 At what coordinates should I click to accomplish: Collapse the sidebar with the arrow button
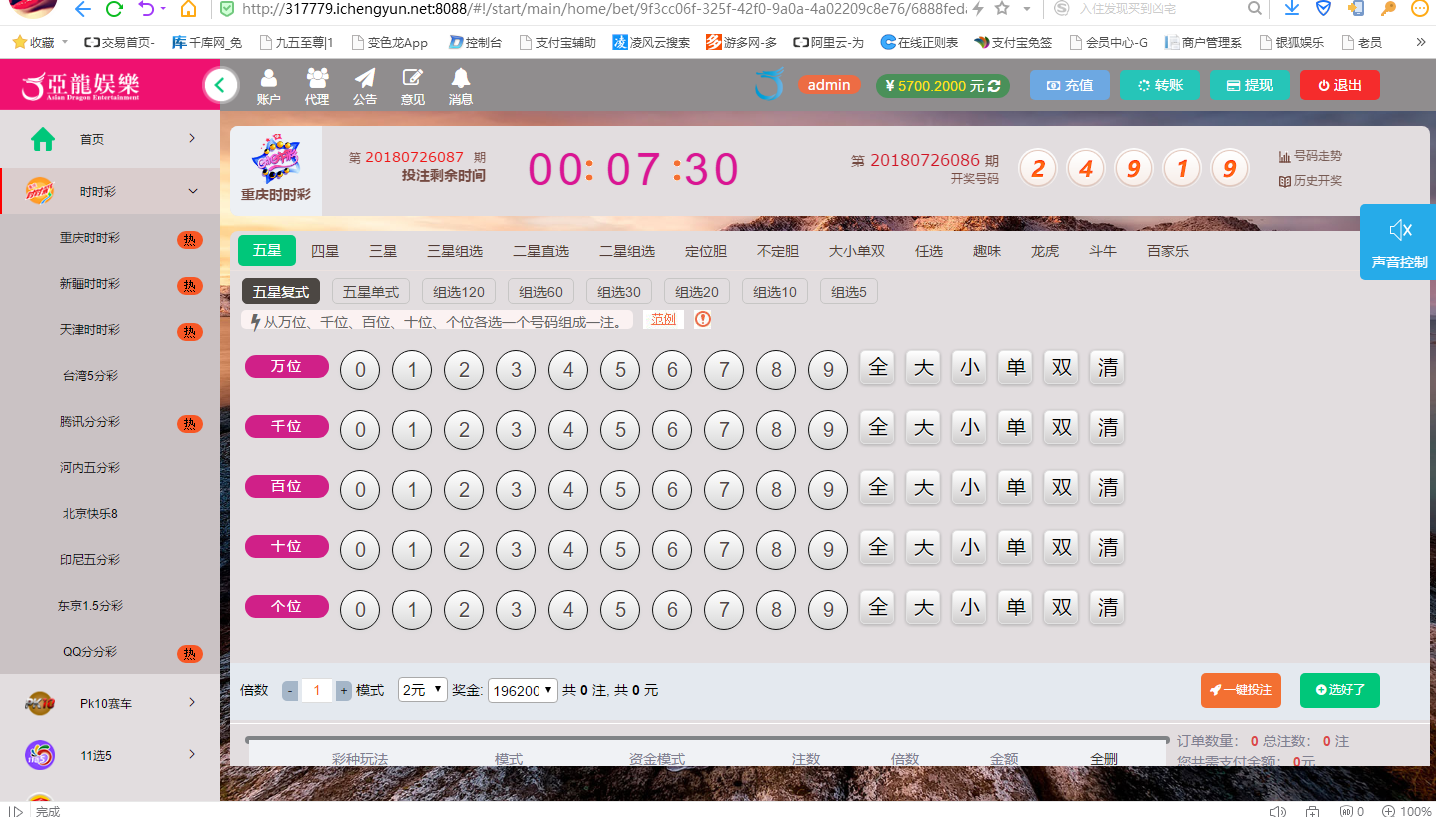220,86
